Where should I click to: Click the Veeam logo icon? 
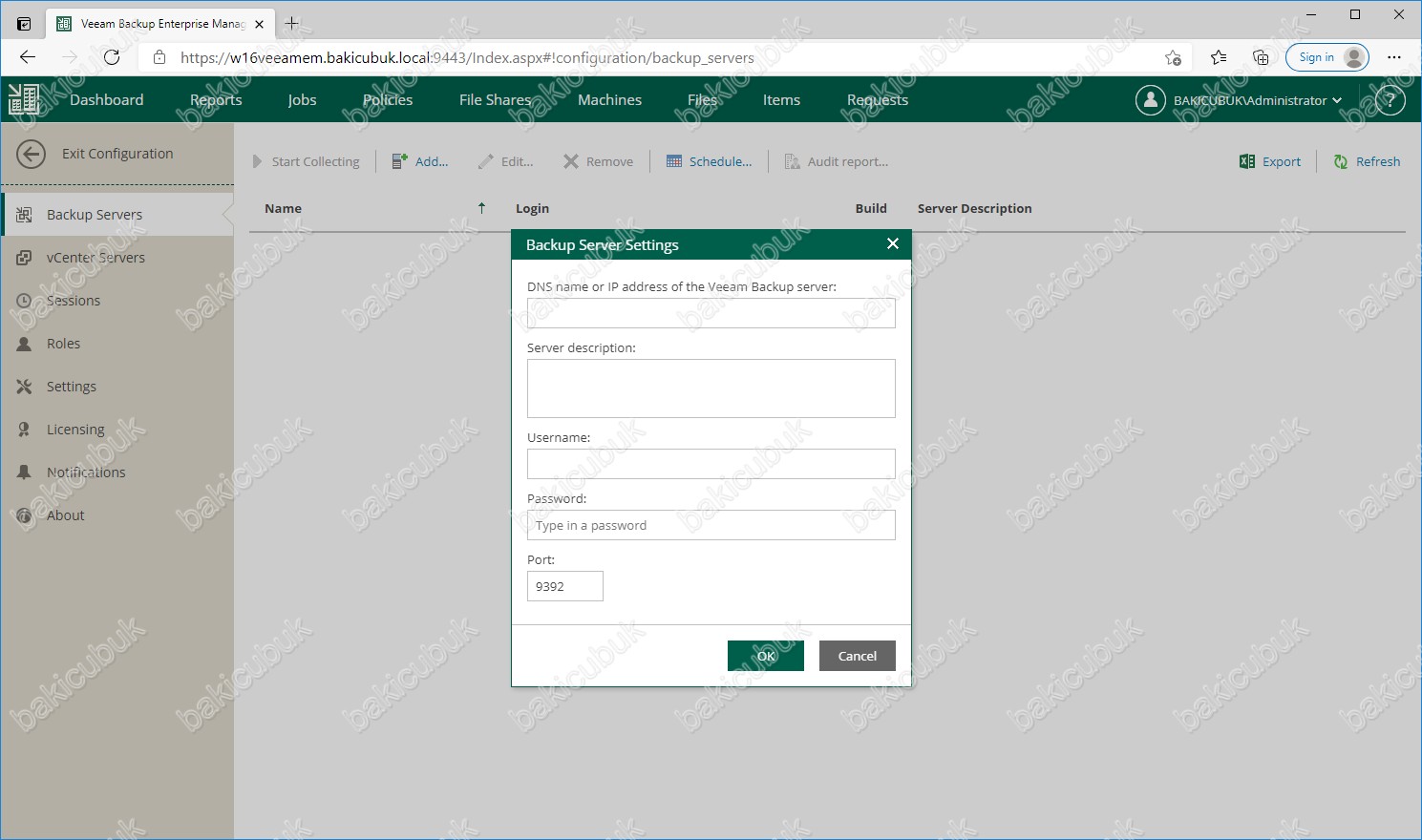click(24, 99)
